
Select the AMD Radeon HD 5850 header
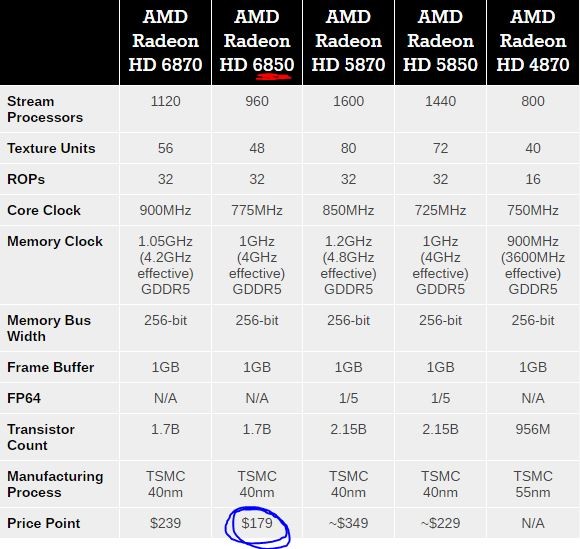440,41
